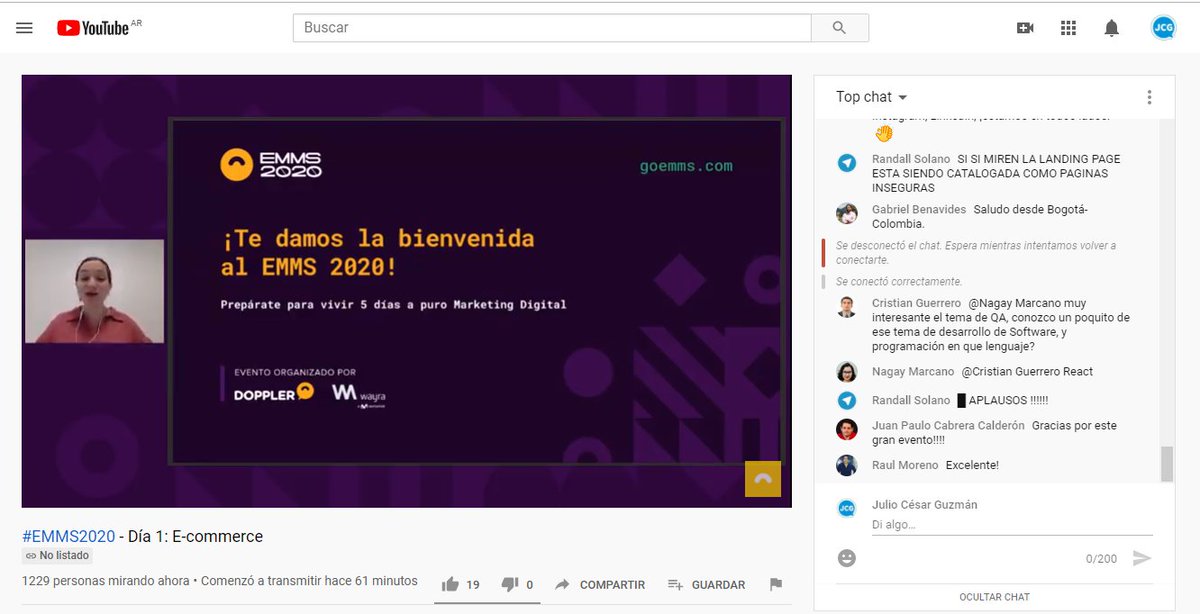
Task: Click the livestream video player
Action: (x=407, y=291)
